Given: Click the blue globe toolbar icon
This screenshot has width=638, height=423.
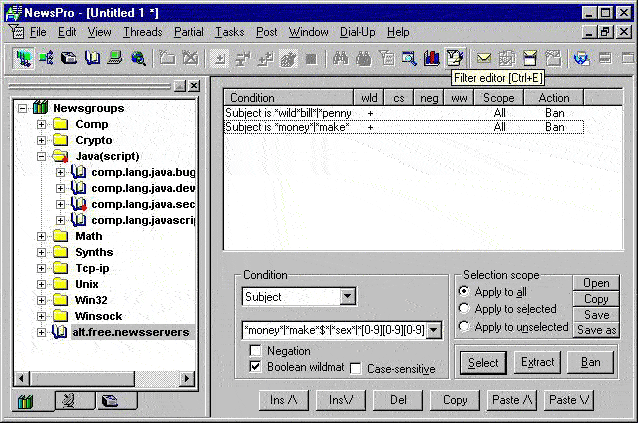Looking at the screenshot, I should tap(582, 59).
